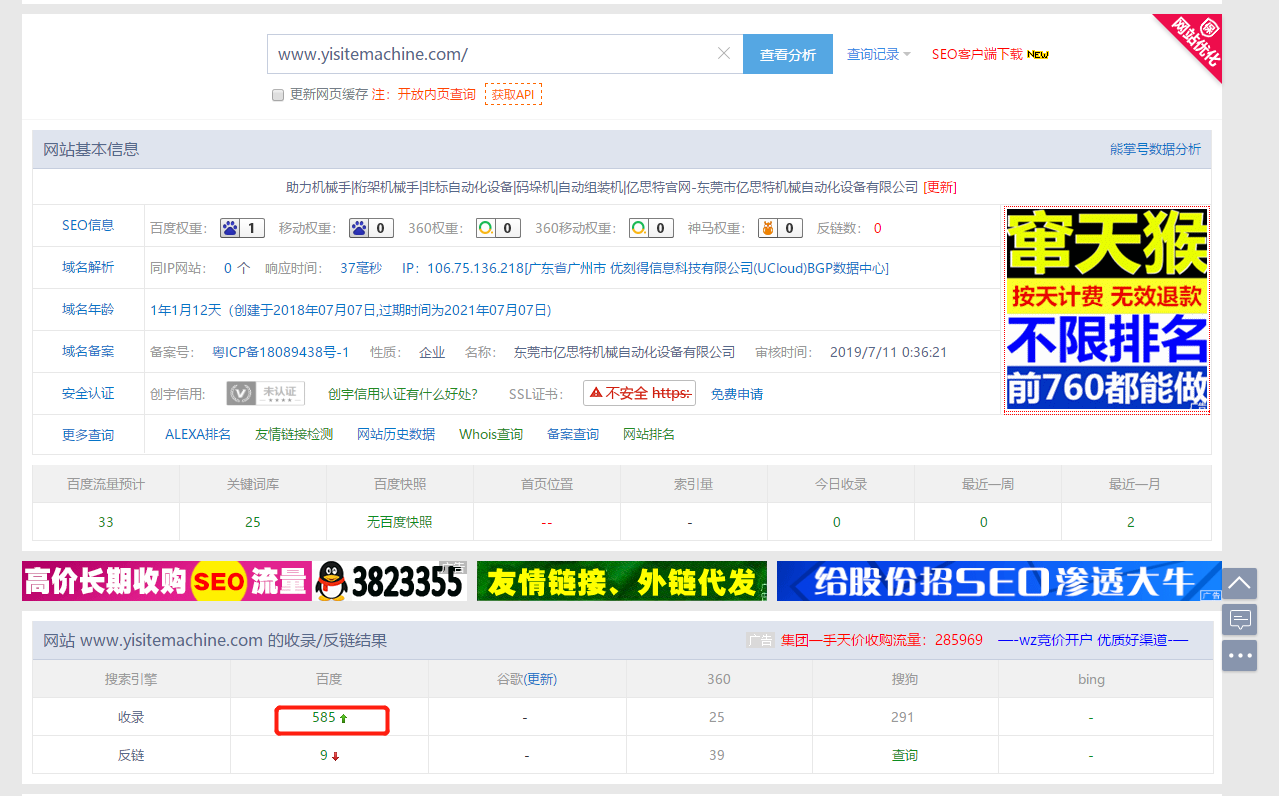The image size is (1279, 796).
Task: Open the 牵天猴 advertisement image
Action: click(1107, 309)
